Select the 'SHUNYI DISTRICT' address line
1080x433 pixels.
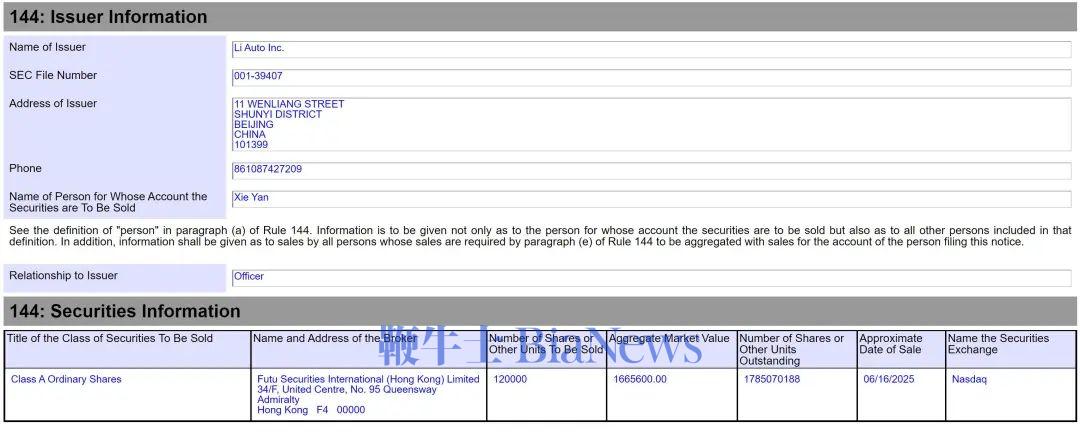278,114
